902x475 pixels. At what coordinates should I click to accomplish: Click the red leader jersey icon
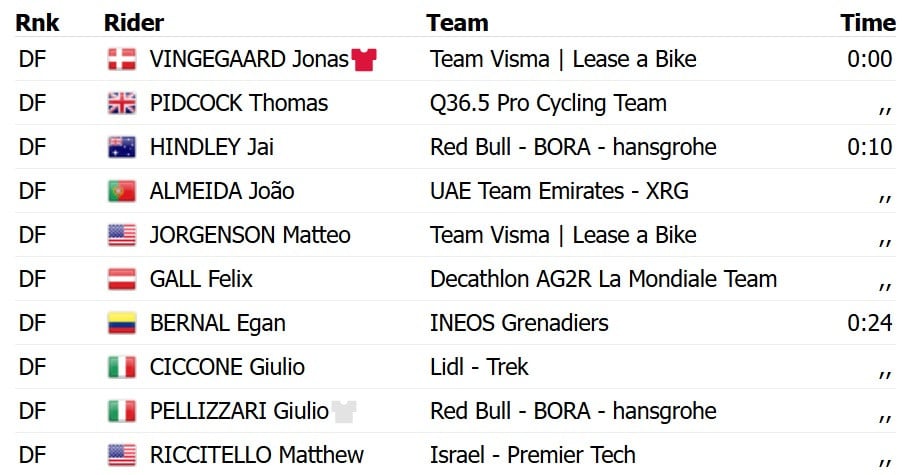point(364,59)
